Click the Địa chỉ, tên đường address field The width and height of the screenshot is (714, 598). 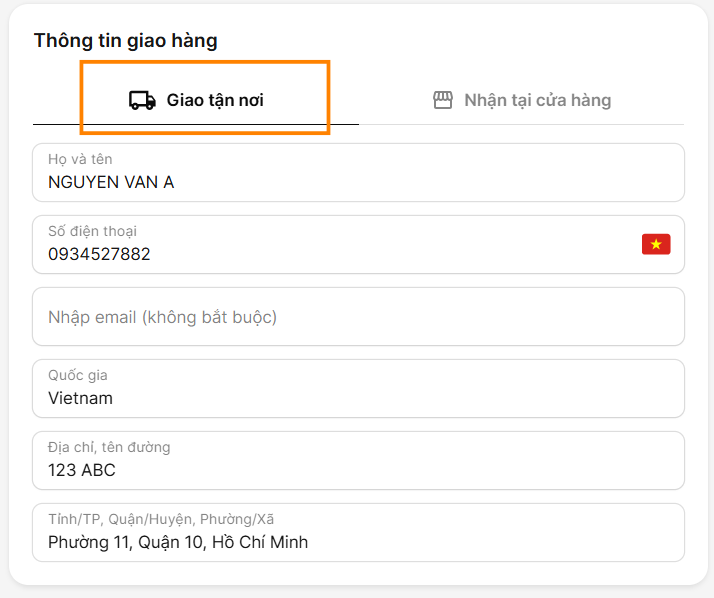point(358,460)
